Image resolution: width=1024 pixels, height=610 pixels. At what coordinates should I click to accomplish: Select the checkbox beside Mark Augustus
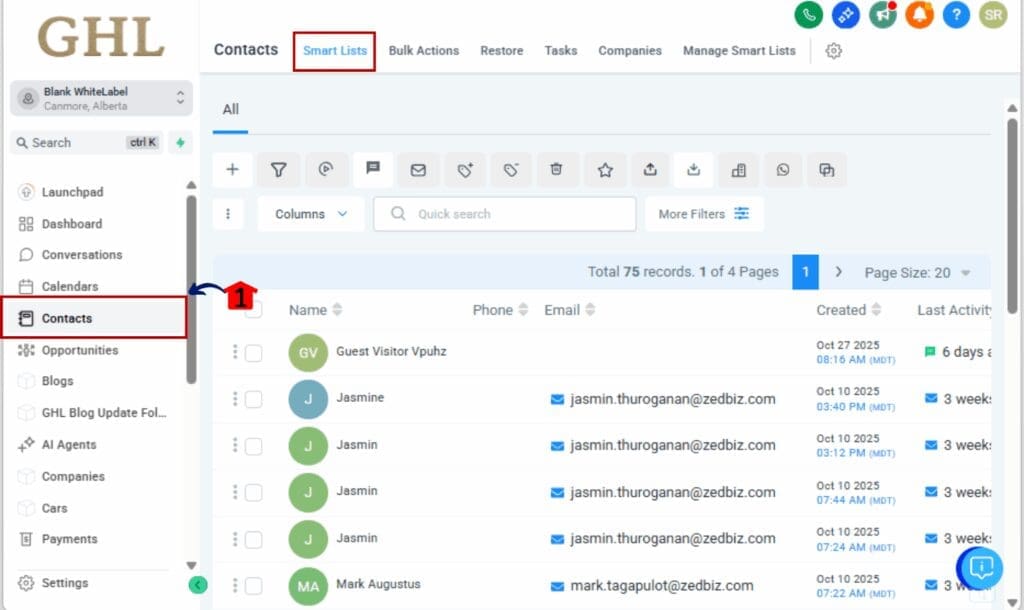pyautogui.click(x=254, y=585)
